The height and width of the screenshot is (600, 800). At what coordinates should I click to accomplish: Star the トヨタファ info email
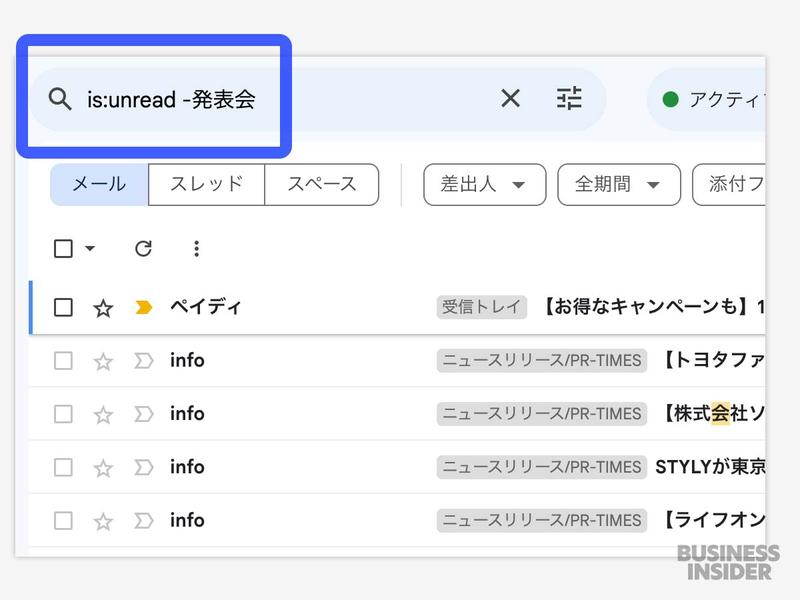(103, 361)
